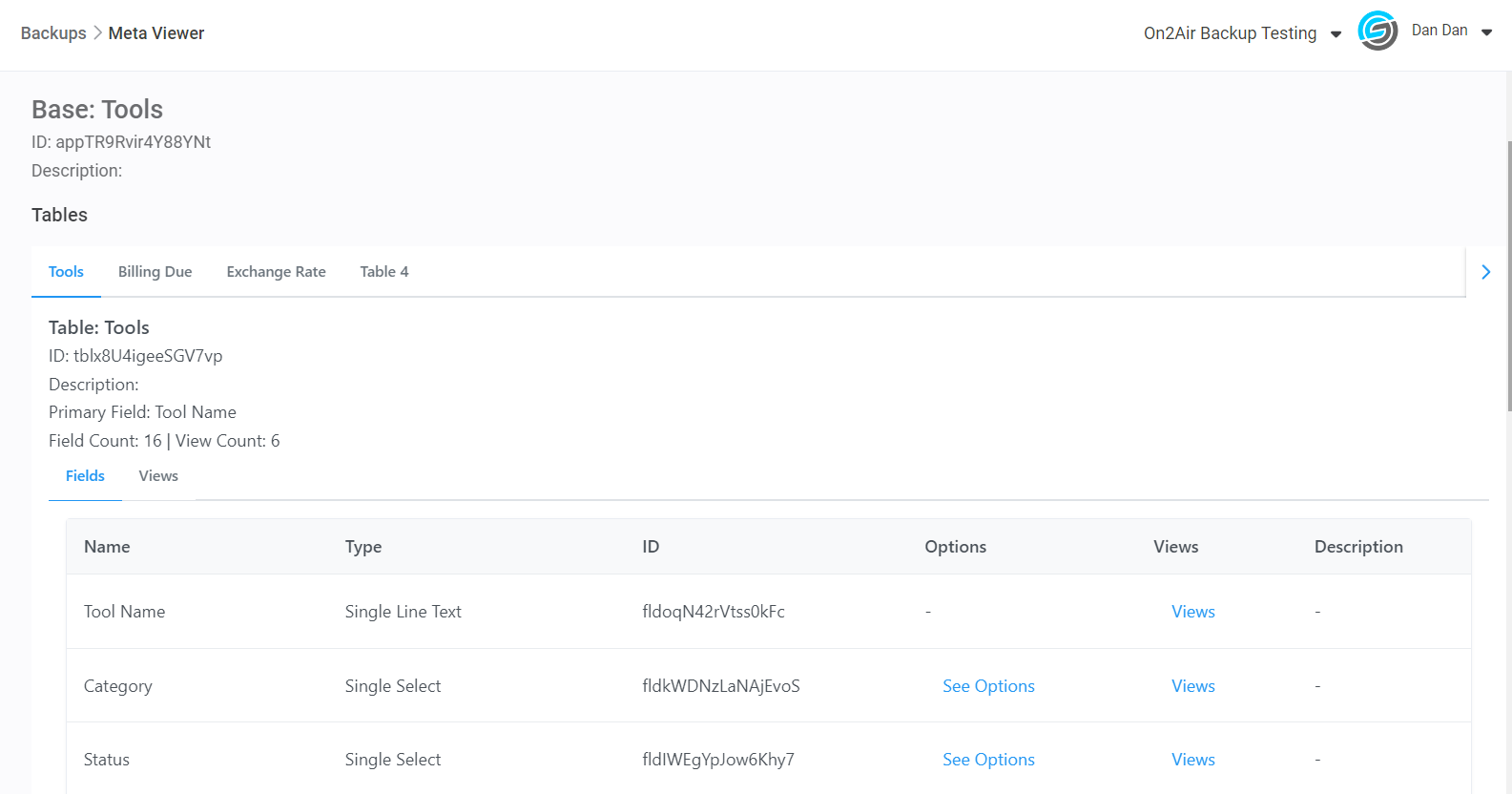The width and height of the screenshot is (1512, 794).
Task: Open Views link for Tool Name field
Action: point(1192,612)
